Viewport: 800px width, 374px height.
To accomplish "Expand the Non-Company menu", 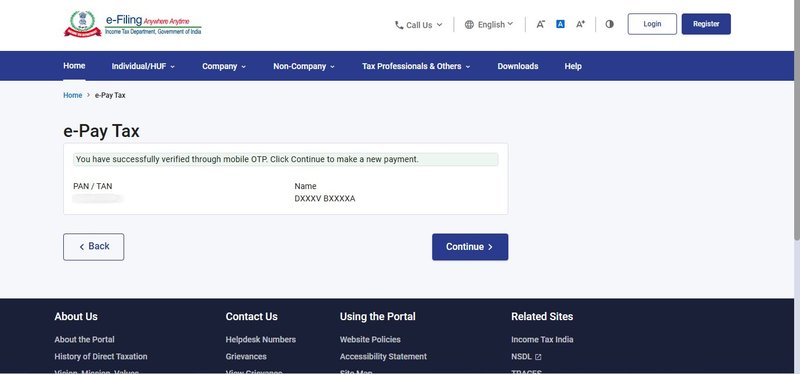I will tap(304, 66).
